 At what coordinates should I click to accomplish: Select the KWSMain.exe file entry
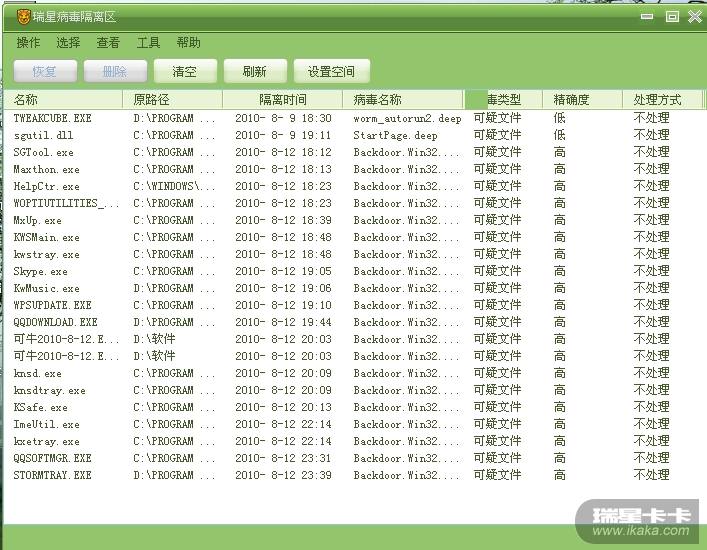tap(46, 237)
